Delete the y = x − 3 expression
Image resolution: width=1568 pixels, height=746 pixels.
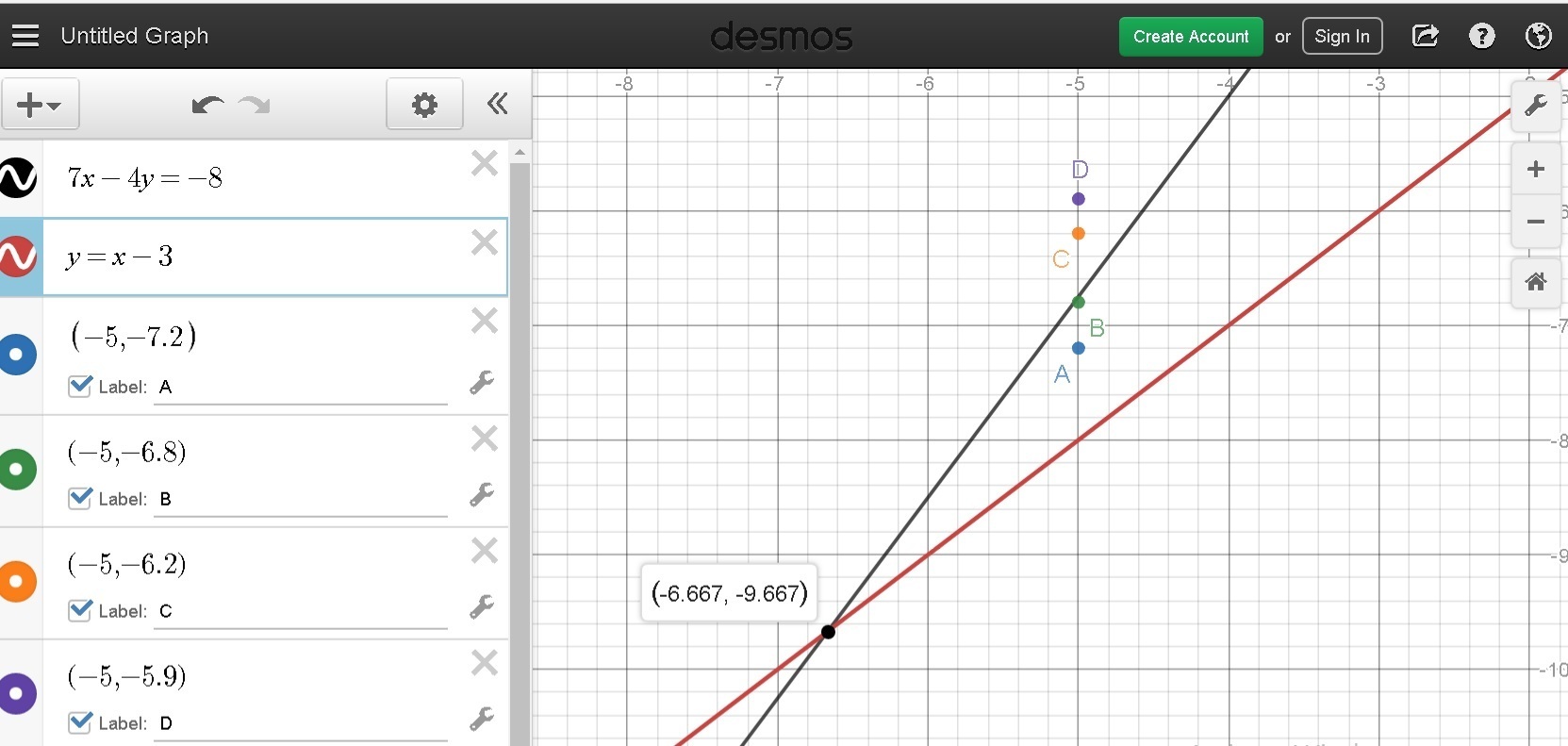(x=485, y=242)
